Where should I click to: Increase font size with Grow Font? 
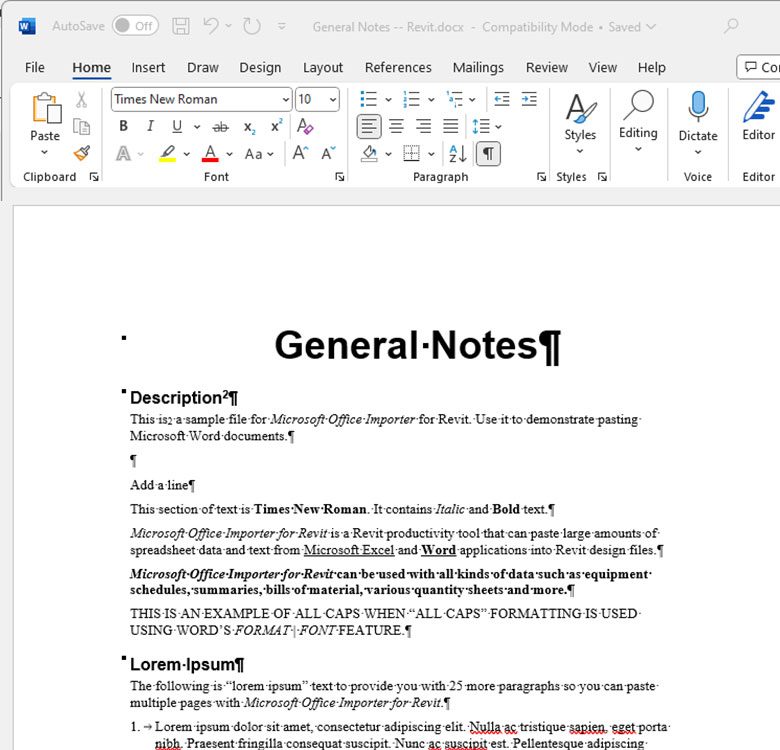[300, 153]
